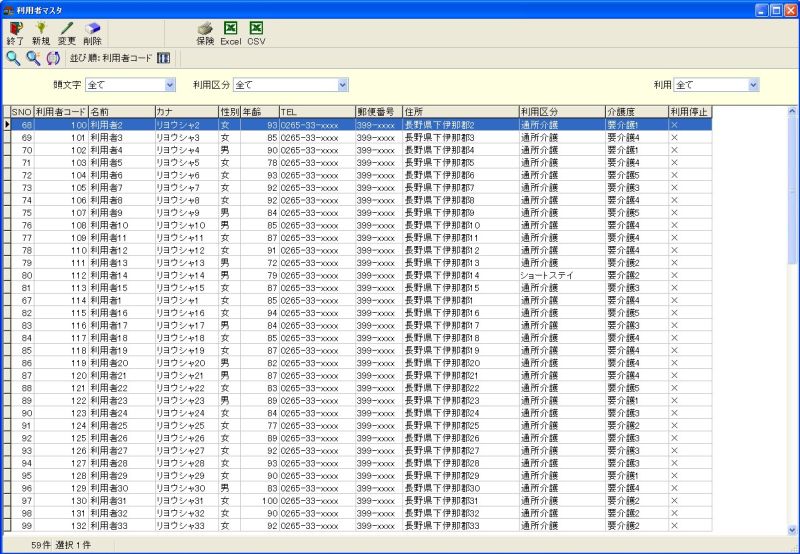Sort by the 年齢 column header

(260, 112)
